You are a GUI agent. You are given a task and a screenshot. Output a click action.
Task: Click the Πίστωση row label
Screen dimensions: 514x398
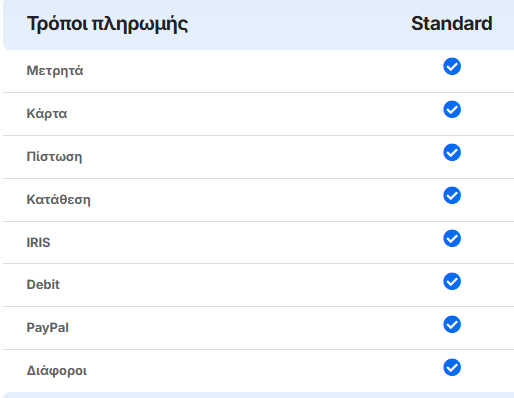point(54,156)
